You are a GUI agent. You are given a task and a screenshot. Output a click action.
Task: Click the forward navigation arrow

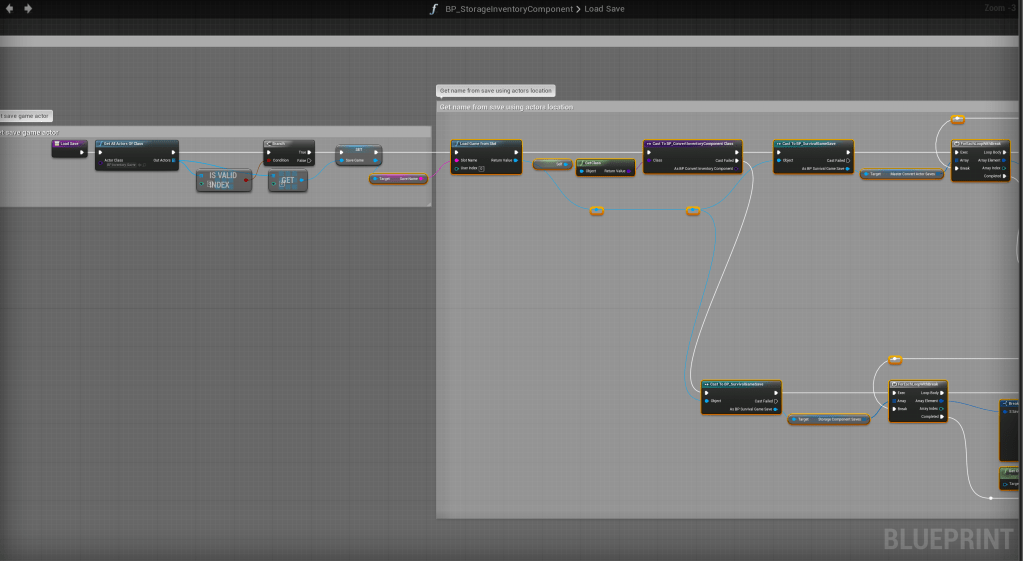pos(28,9)
